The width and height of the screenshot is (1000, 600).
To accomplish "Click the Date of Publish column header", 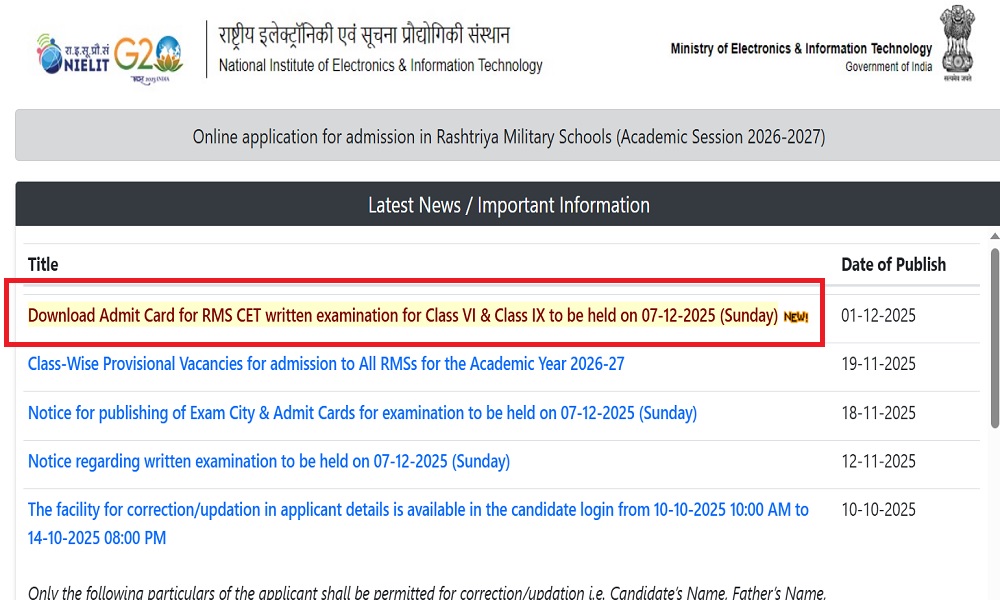I will click(893, 264).
